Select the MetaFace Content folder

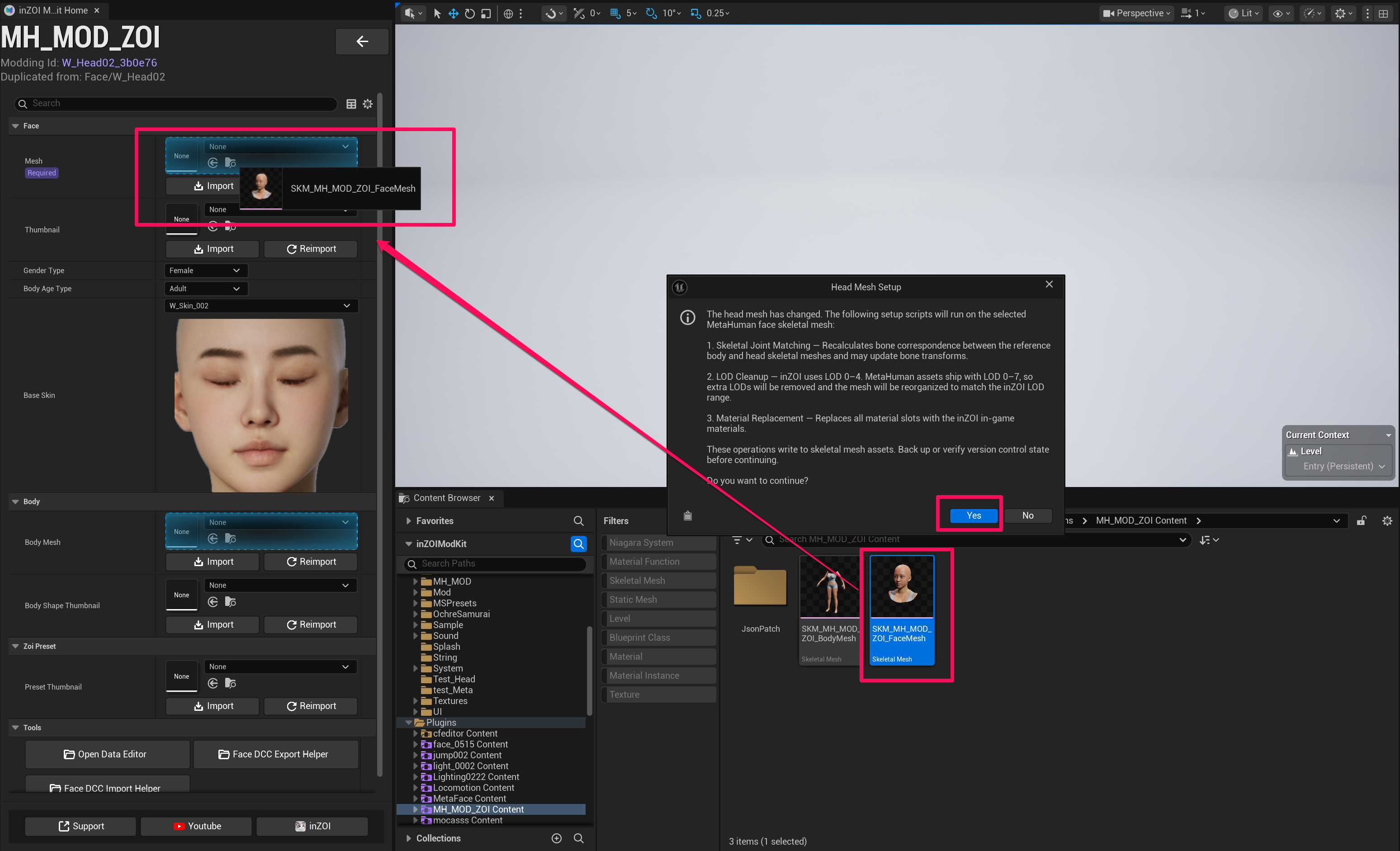tap(469, 798)
